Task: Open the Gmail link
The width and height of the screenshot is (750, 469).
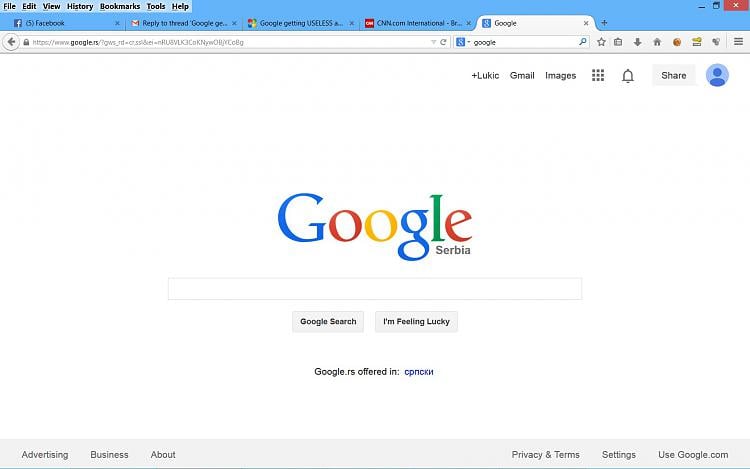Action: pyautogui.click(x=522, y=76)
